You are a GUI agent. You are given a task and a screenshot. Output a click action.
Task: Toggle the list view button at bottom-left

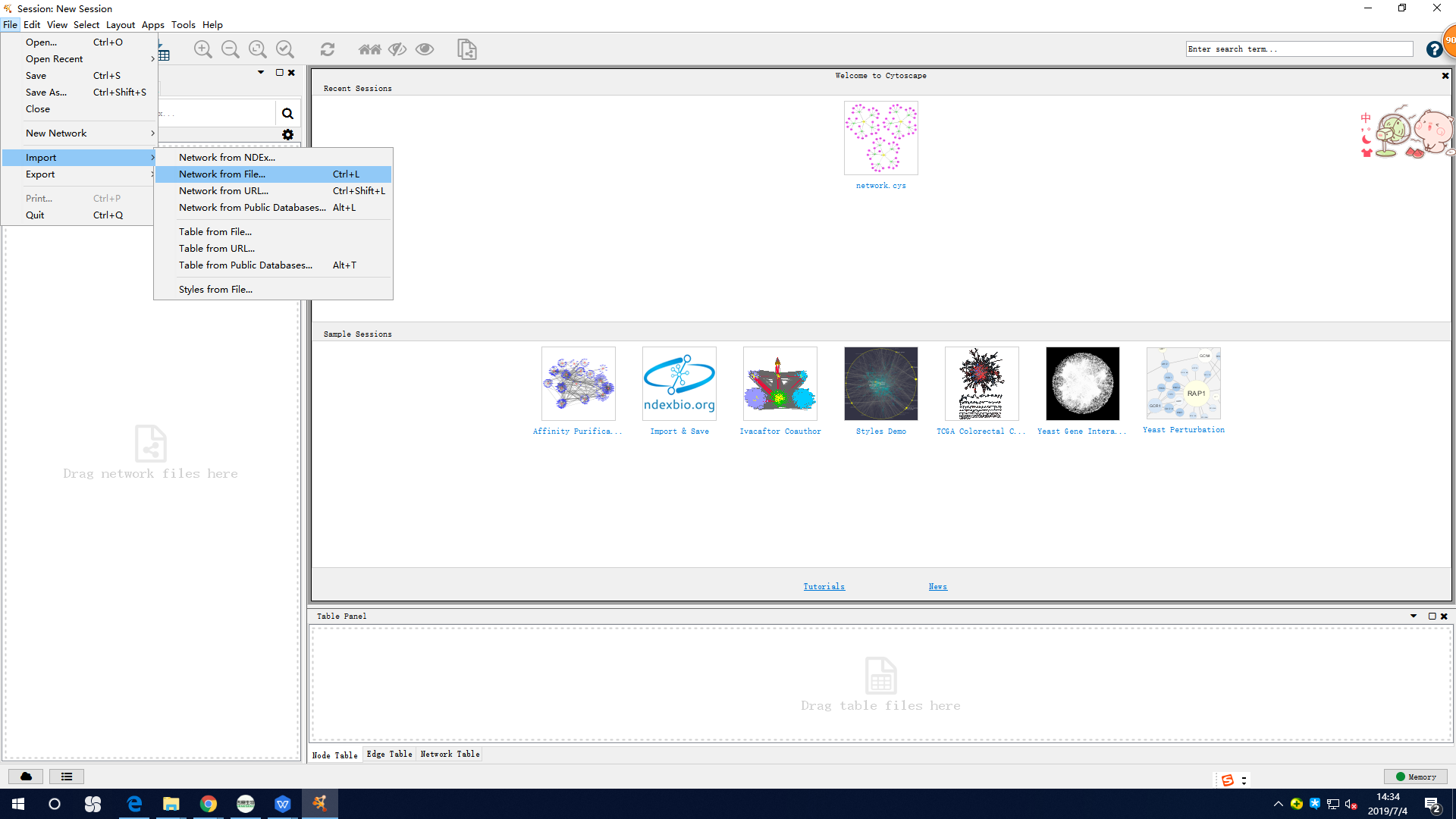click(x=67, y=777)
